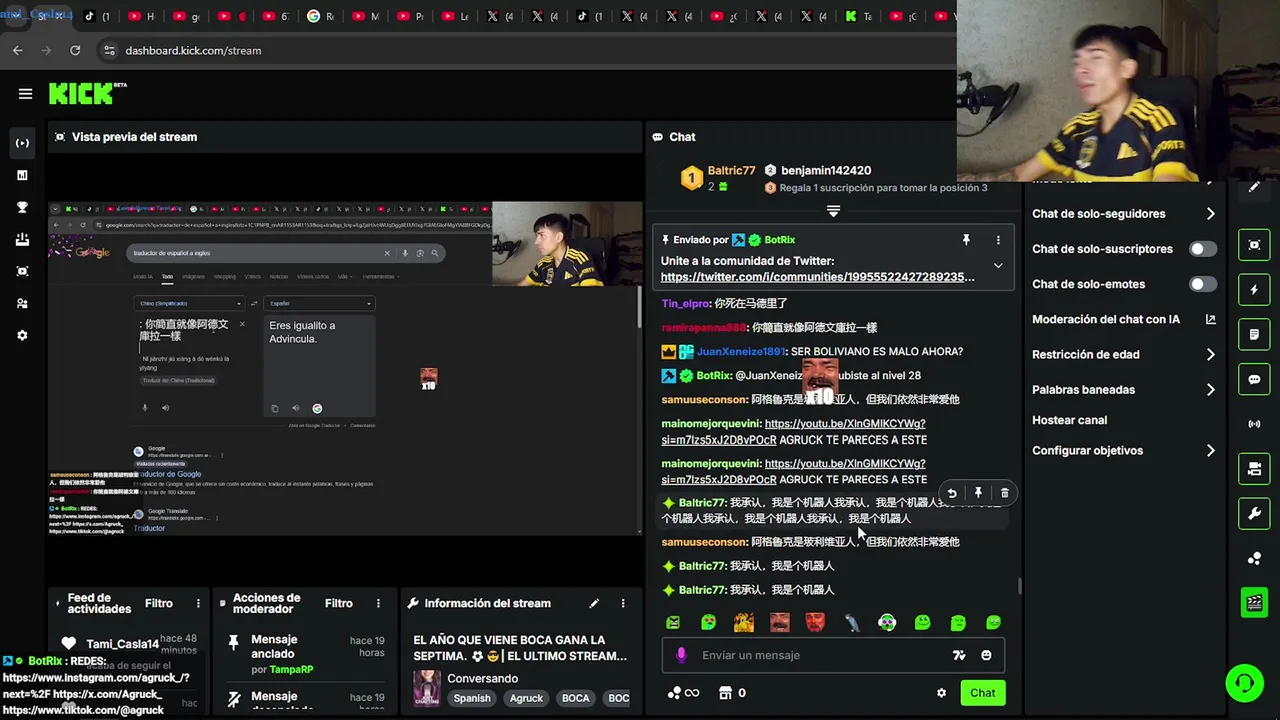
Task: Open the Twitter communities link in pinned message
Action: (x=817, y=277)
